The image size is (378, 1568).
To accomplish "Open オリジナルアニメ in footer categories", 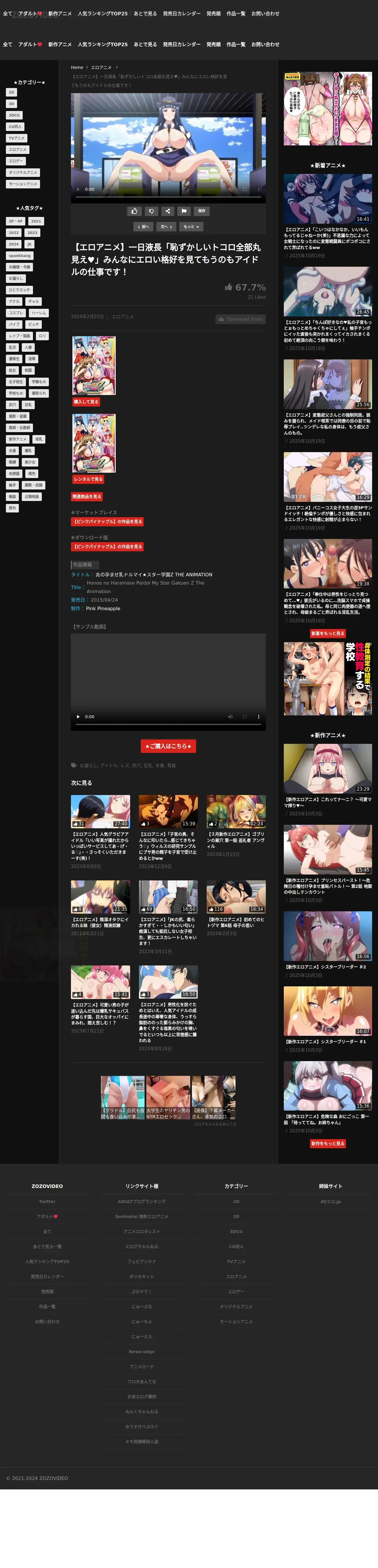I will [x=236, y=1306].
